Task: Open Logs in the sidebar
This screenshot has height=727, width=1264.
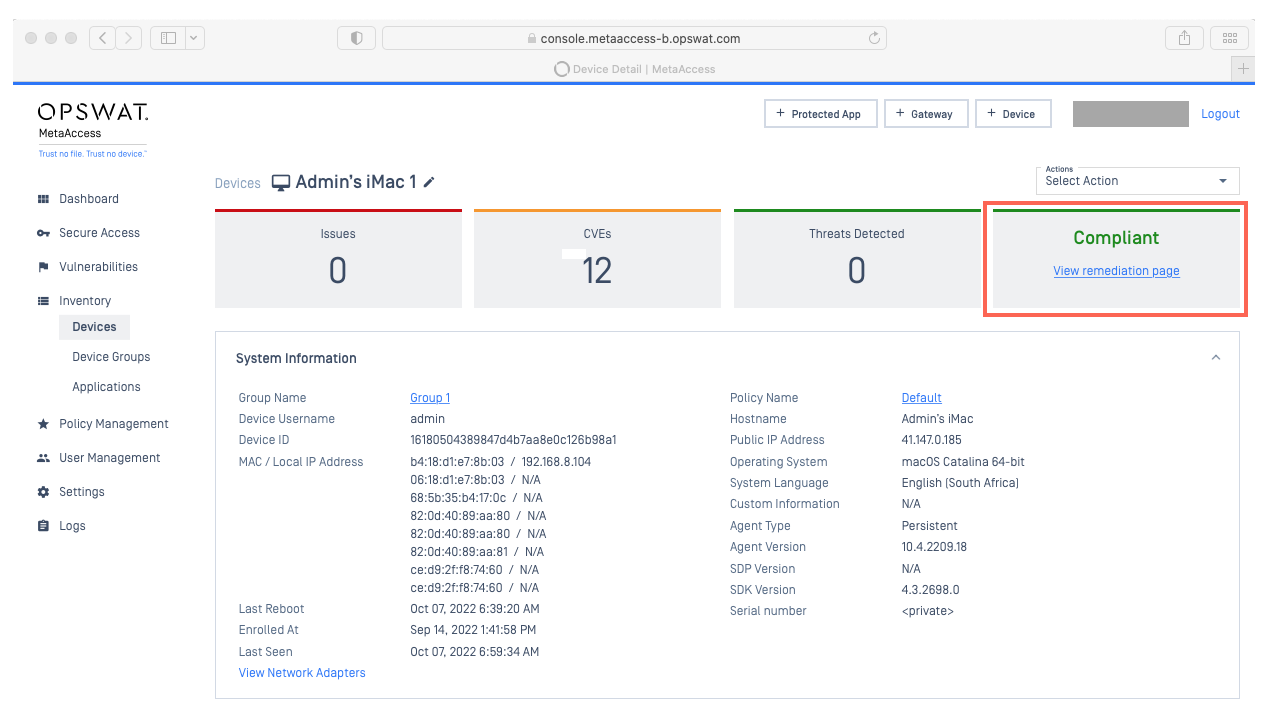Action: [x=72, y=526]
